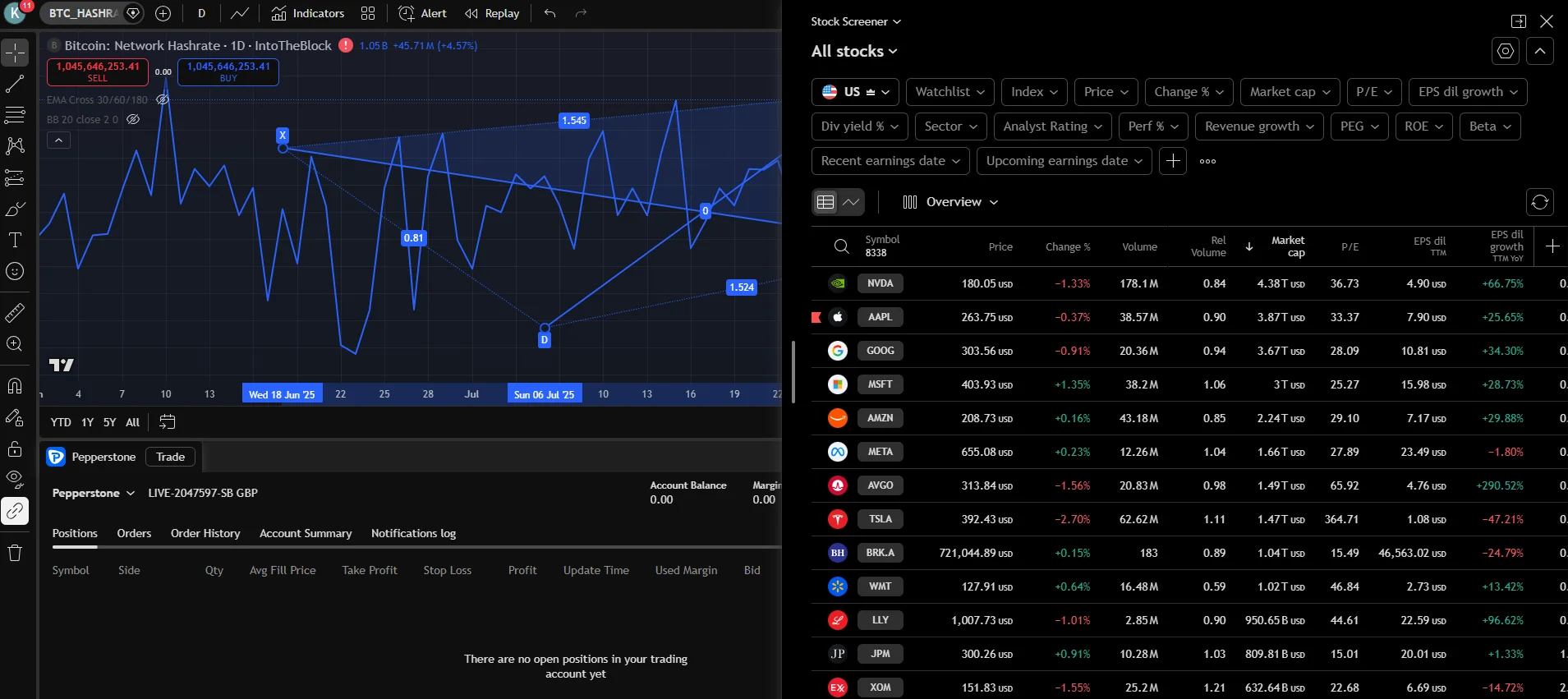Open the US market filter

pyautogui.click(x=856, y=92)
